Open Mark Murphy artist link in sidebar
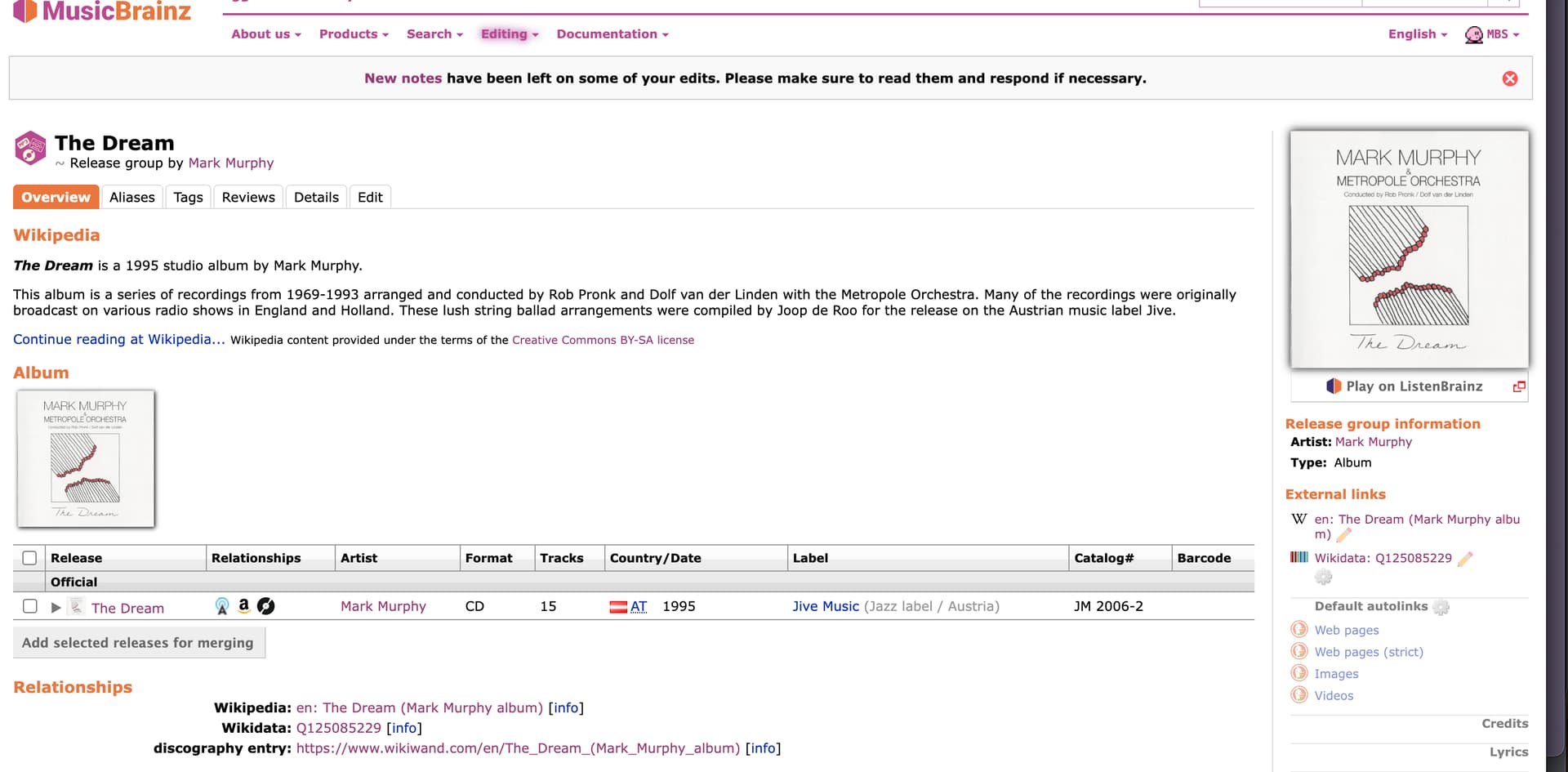The width and height of the screenshot is (1568, 772). click(1373, 442)
